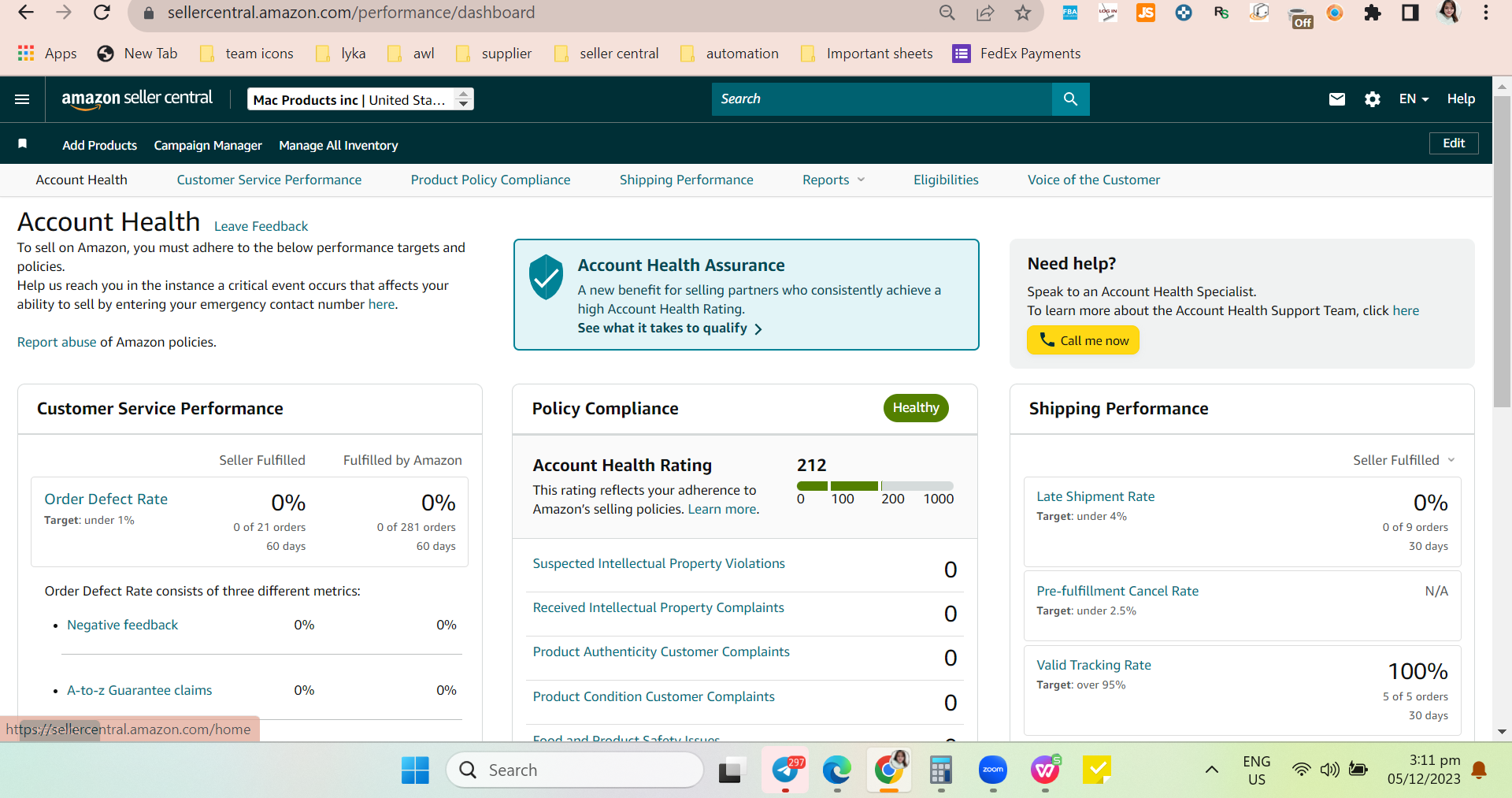The width and height of the screenshot is (1512, 798).
Task: Open the Report abuse link
Action: click(x=57, y=342)
